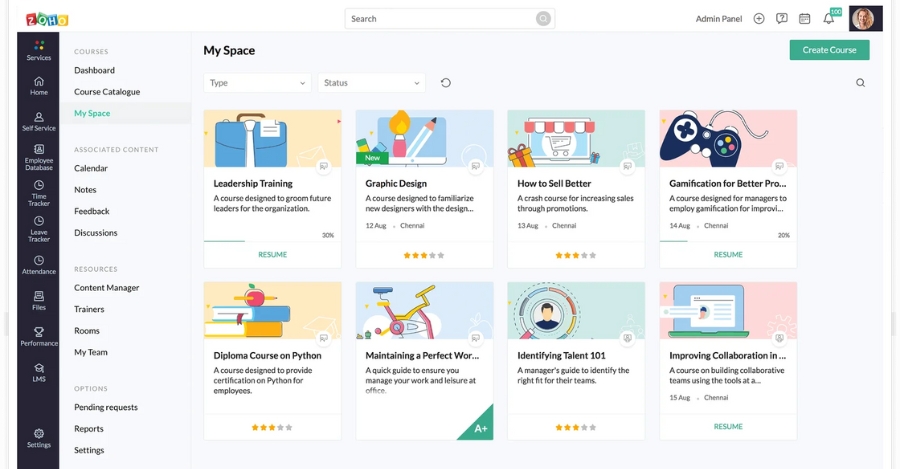Expand the Type filter dropdown
The image size is (900, 469).
257,83
